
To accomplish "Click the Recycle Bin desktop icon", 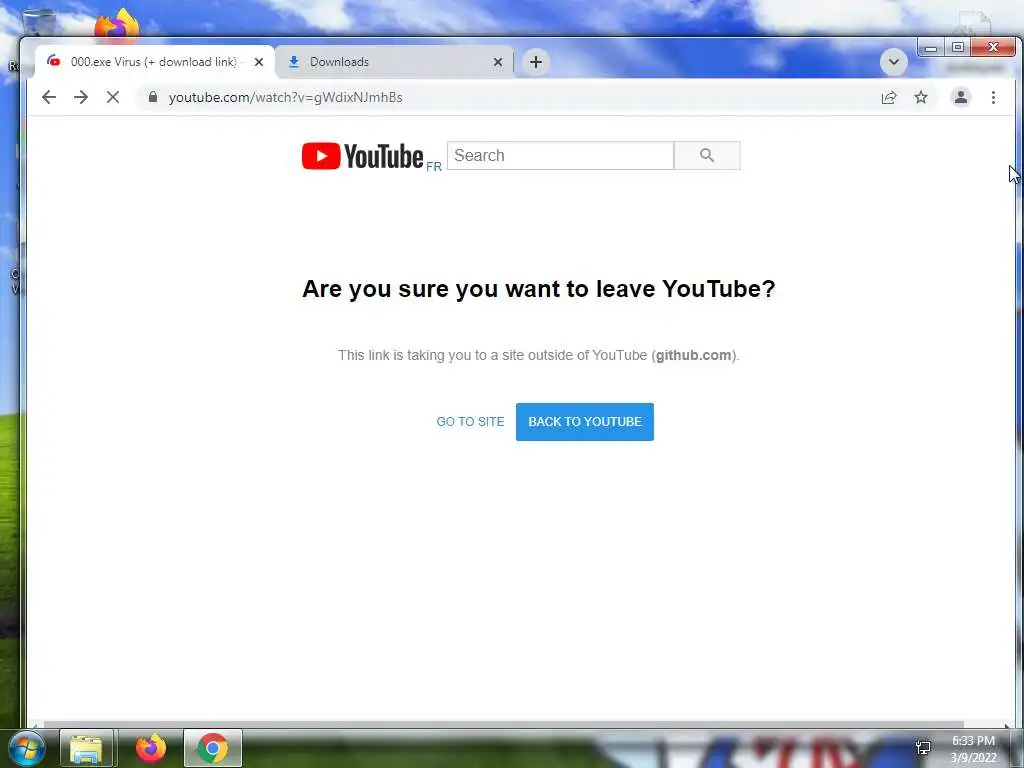I will click(39, 21).
